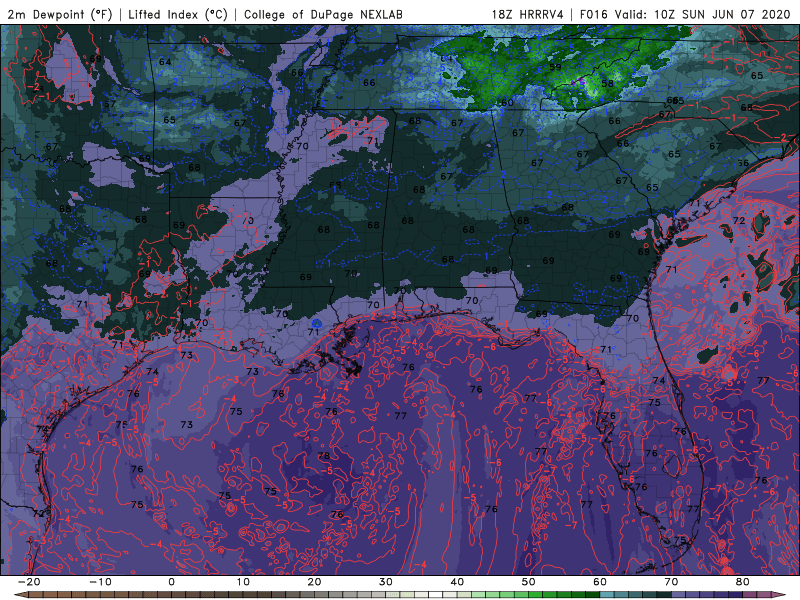Click the 70 label on the color scale
This screenshot has height=600, width=800.
click(671, 582)
